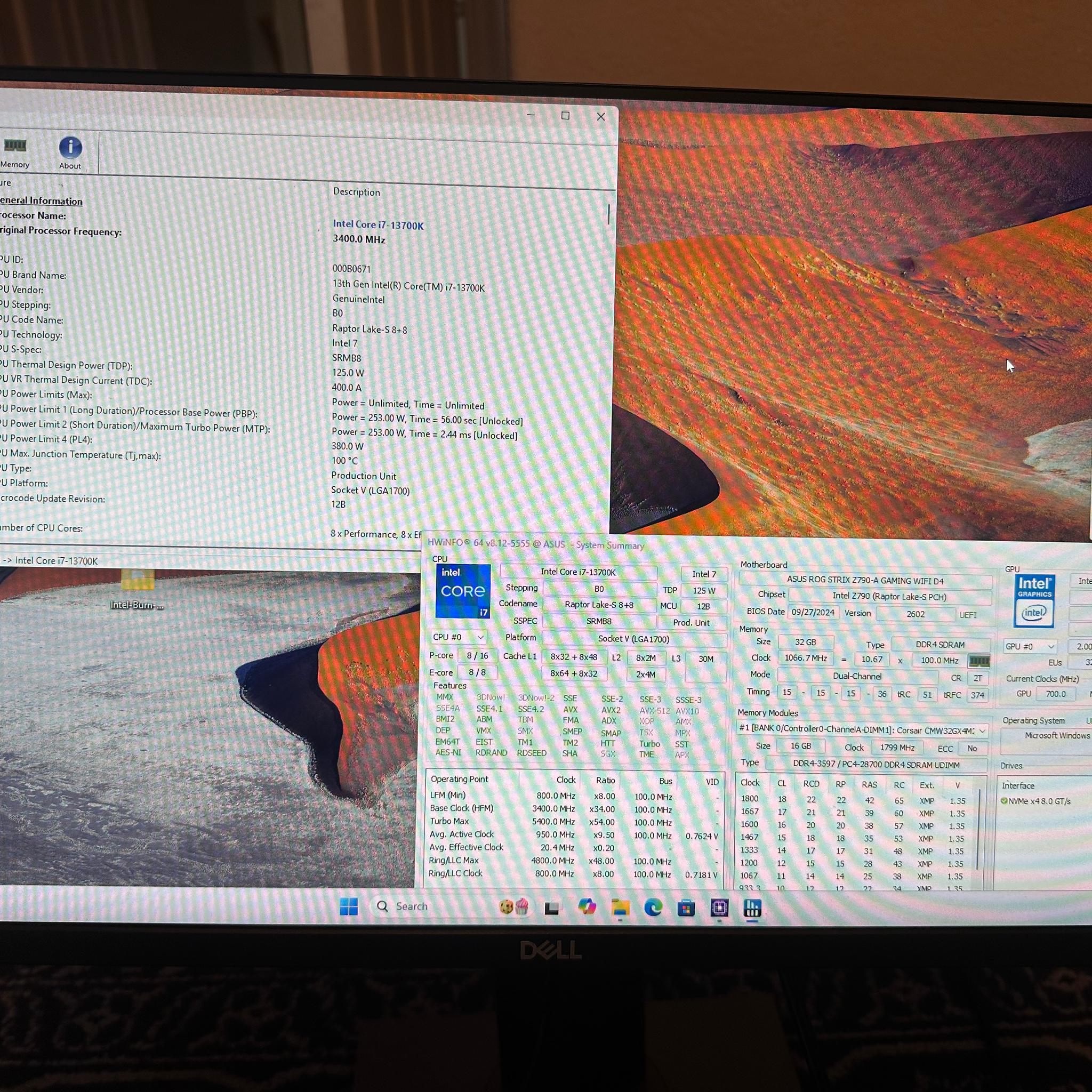Select the Intel Core i7-13700K processor name
This screenshot has width=1092, height=1092.
point(378,225)
